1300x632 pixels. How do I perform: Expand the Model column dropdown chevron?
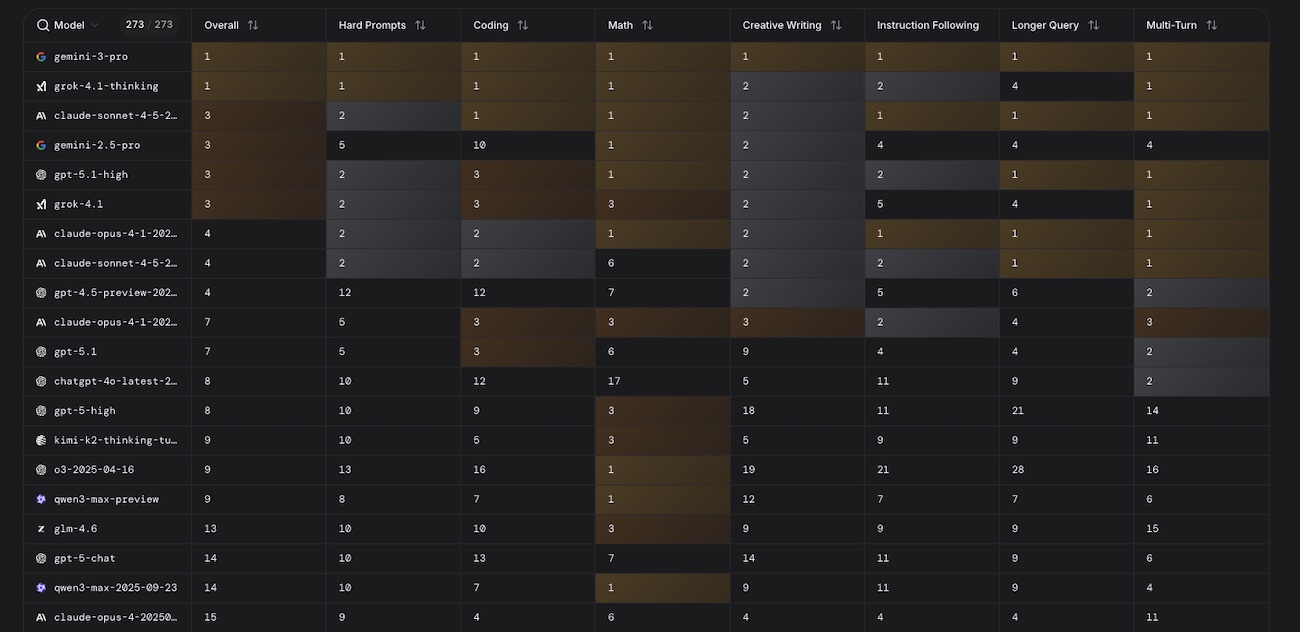pyautogui.click(x=95, y=25)
